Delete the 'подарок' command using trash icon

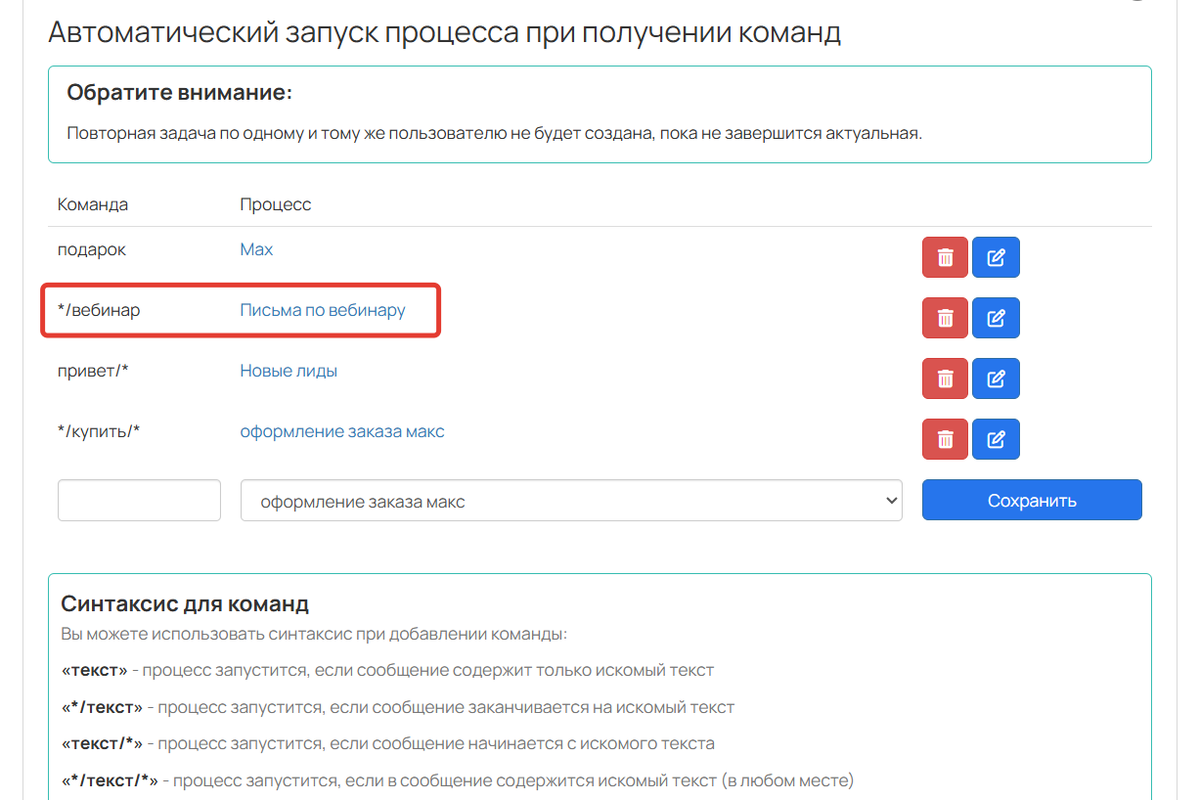(x=944, y=257)
